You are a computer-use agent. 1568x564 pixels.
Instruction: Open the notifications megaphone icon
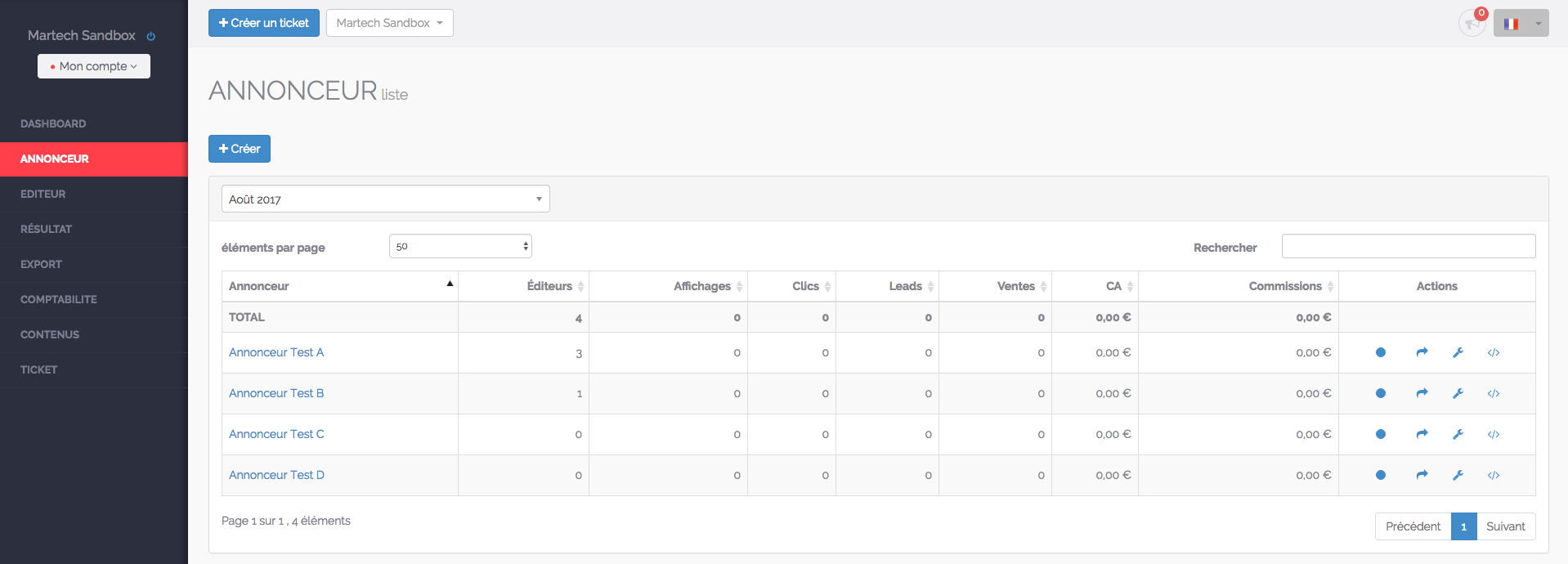click(x=1472, y=23)
